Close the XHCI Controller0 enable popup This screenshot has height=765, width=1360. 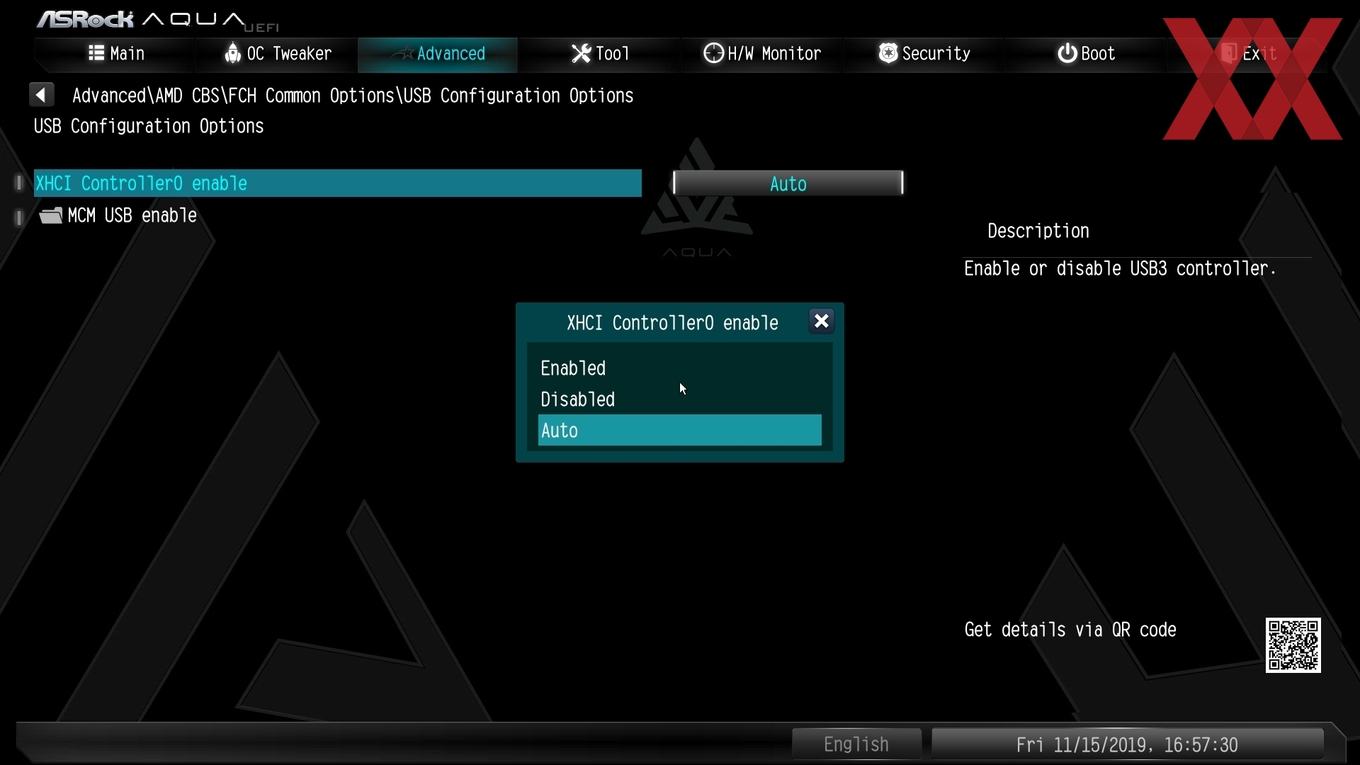821,321
